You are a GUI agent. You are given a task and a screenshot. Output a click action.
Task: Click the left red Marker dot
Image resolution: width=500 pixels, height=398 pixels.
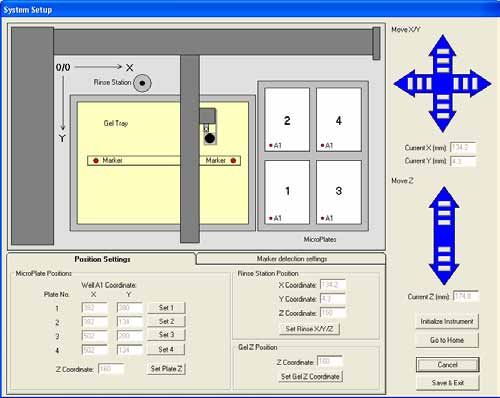coord(96,161)
